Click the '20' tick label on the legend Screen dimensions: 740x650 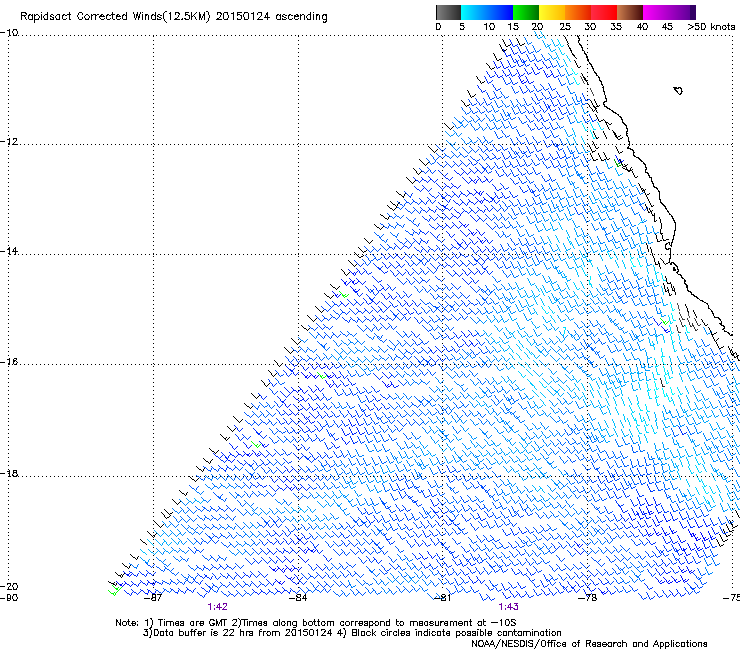(x=537, y=27)
